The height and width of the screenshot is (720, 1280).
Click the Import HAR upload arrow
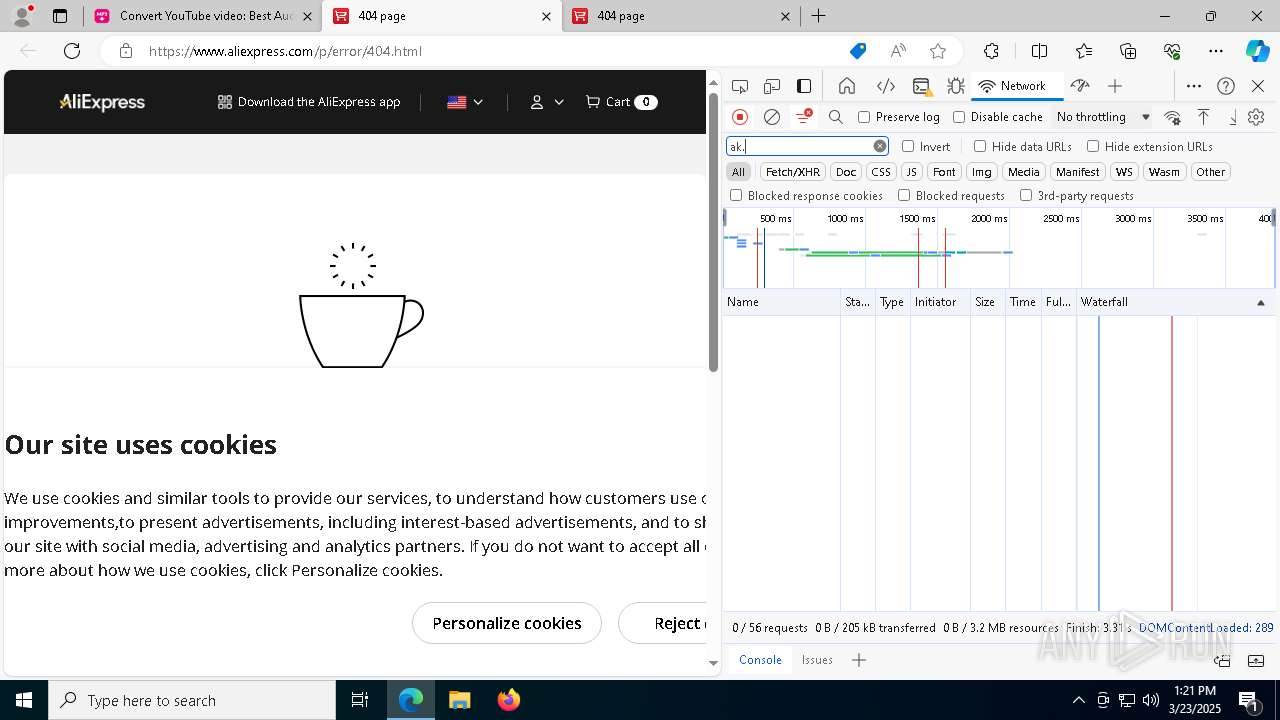(1204, 117)
